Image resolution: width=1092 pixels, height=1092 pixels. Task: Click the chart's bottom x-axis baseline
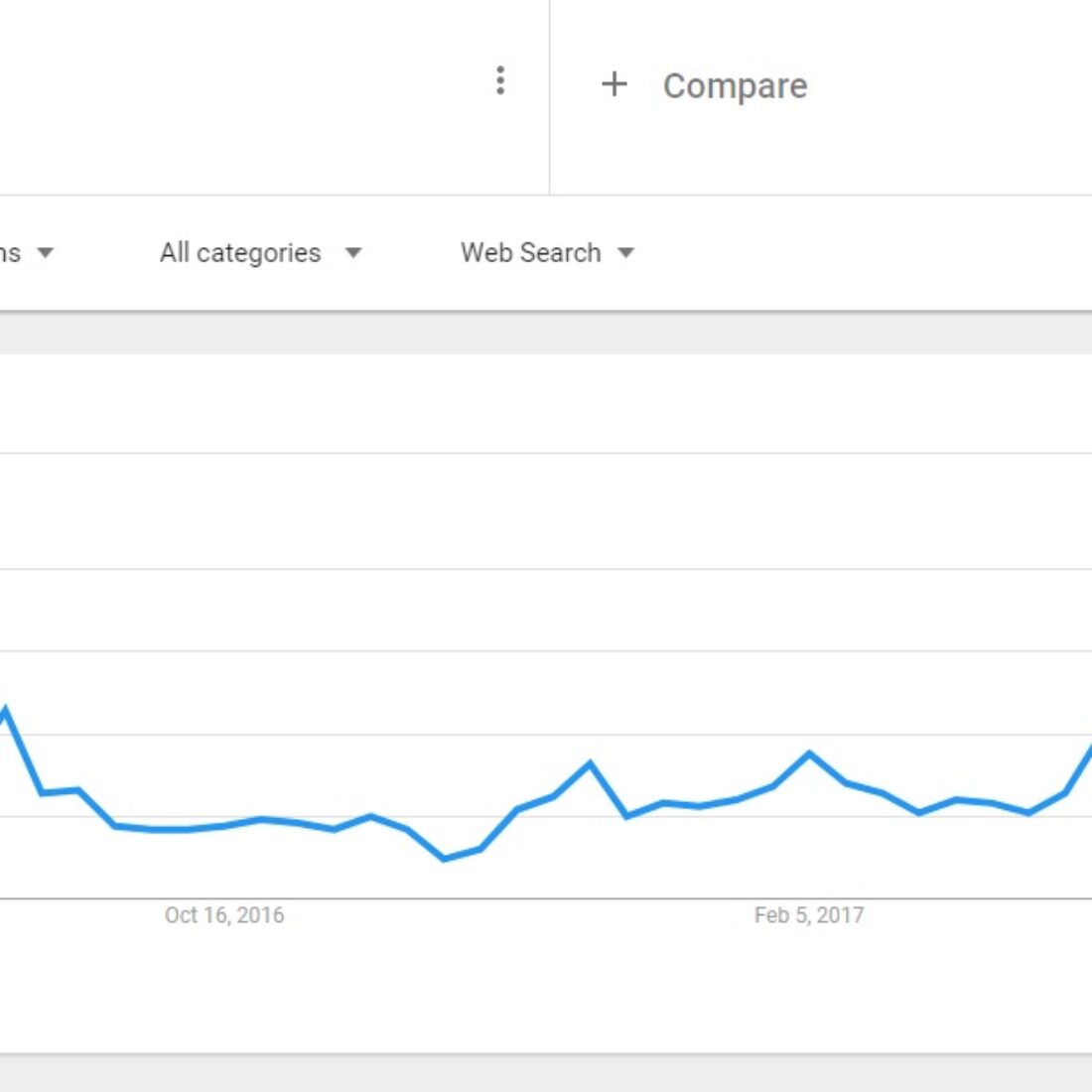(546, 899)
